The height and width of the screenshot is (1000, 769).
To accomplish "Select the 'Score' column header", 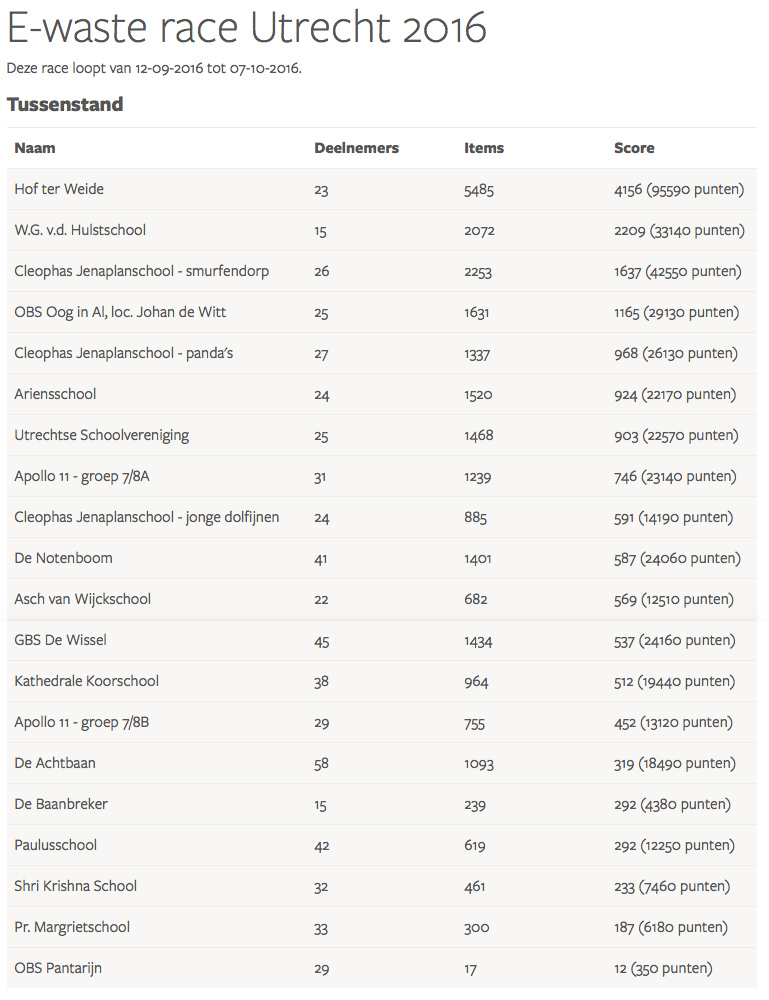I will pyautogui.click(x=634, y=148).
